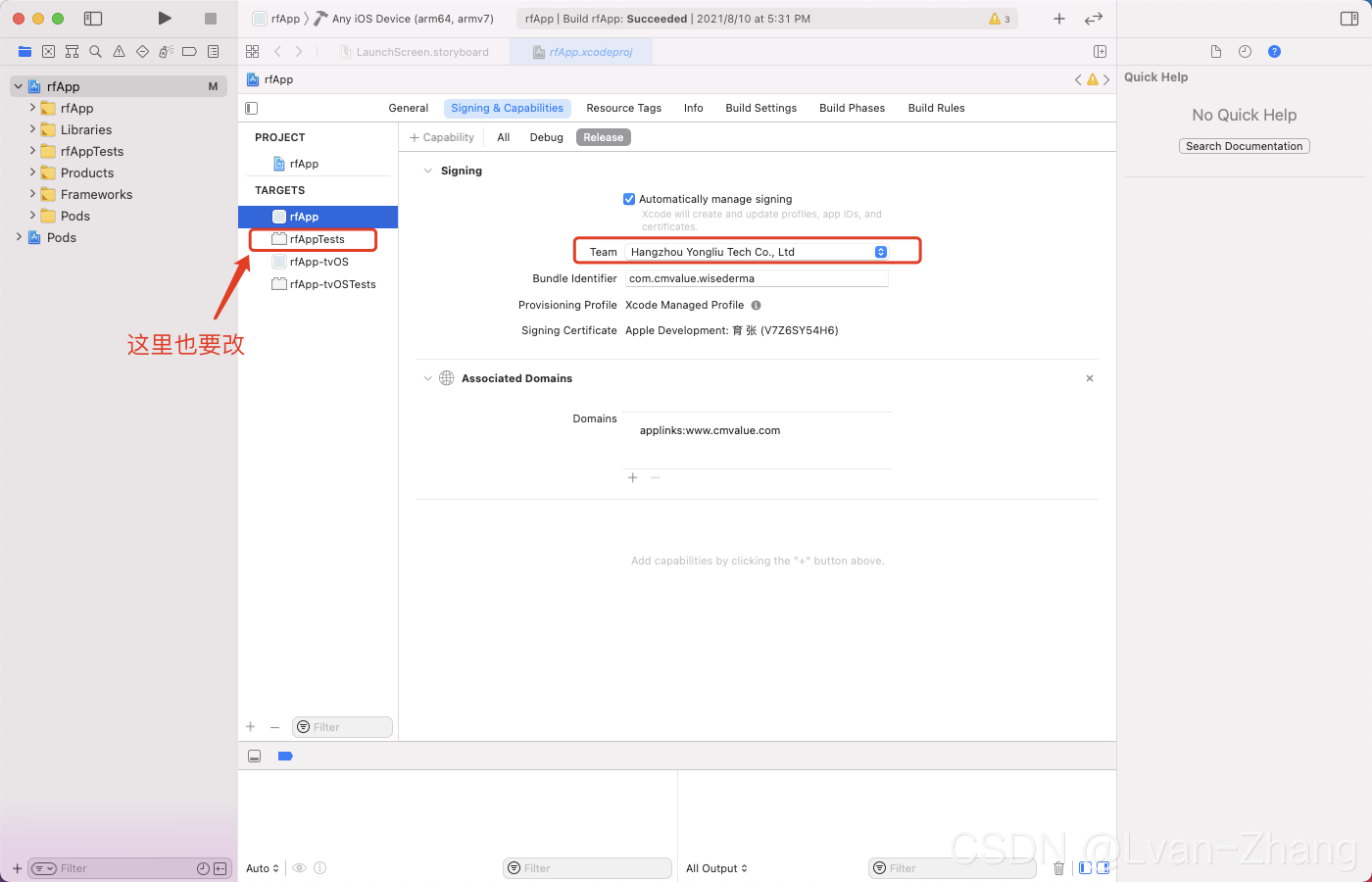Switch to the General tab
This screenshot has height=882, width=1372.
click(x=409, y=108)
